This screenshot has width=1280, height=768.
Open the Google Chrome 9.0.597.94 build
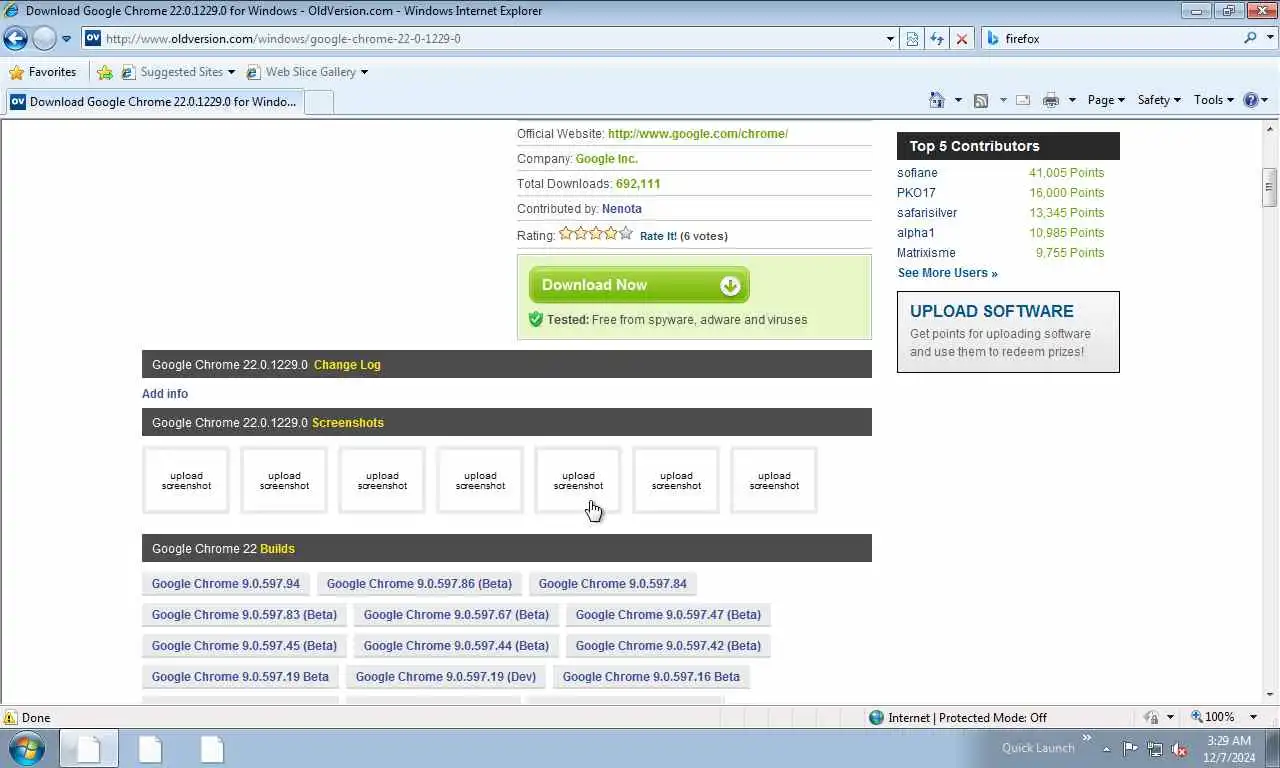[x=226, y=584]
